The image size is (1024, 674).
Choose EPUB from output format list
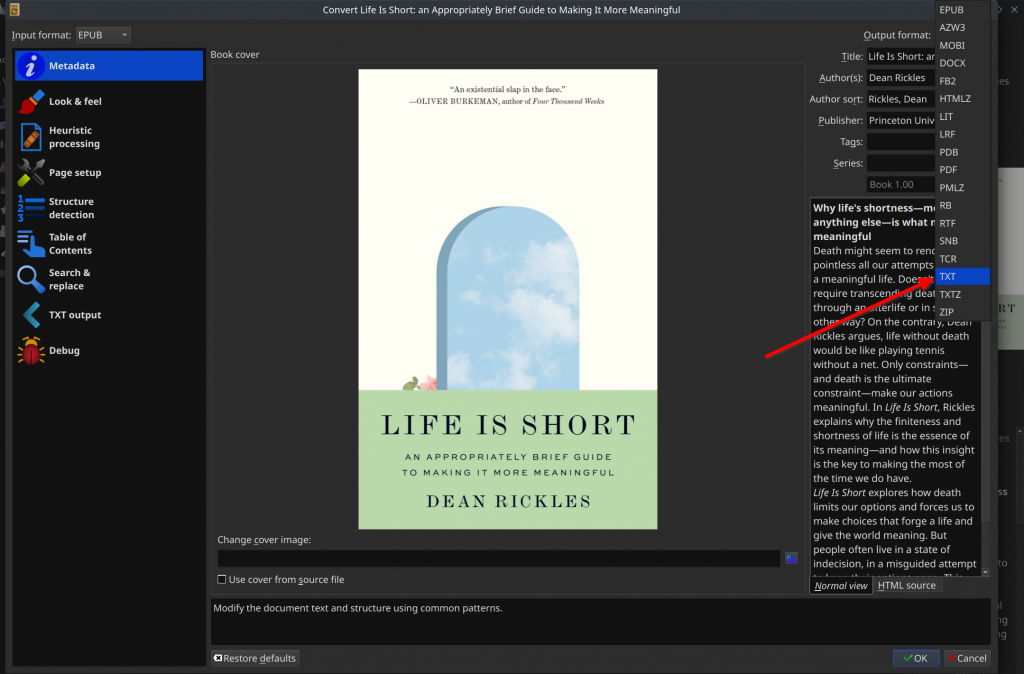962,10
